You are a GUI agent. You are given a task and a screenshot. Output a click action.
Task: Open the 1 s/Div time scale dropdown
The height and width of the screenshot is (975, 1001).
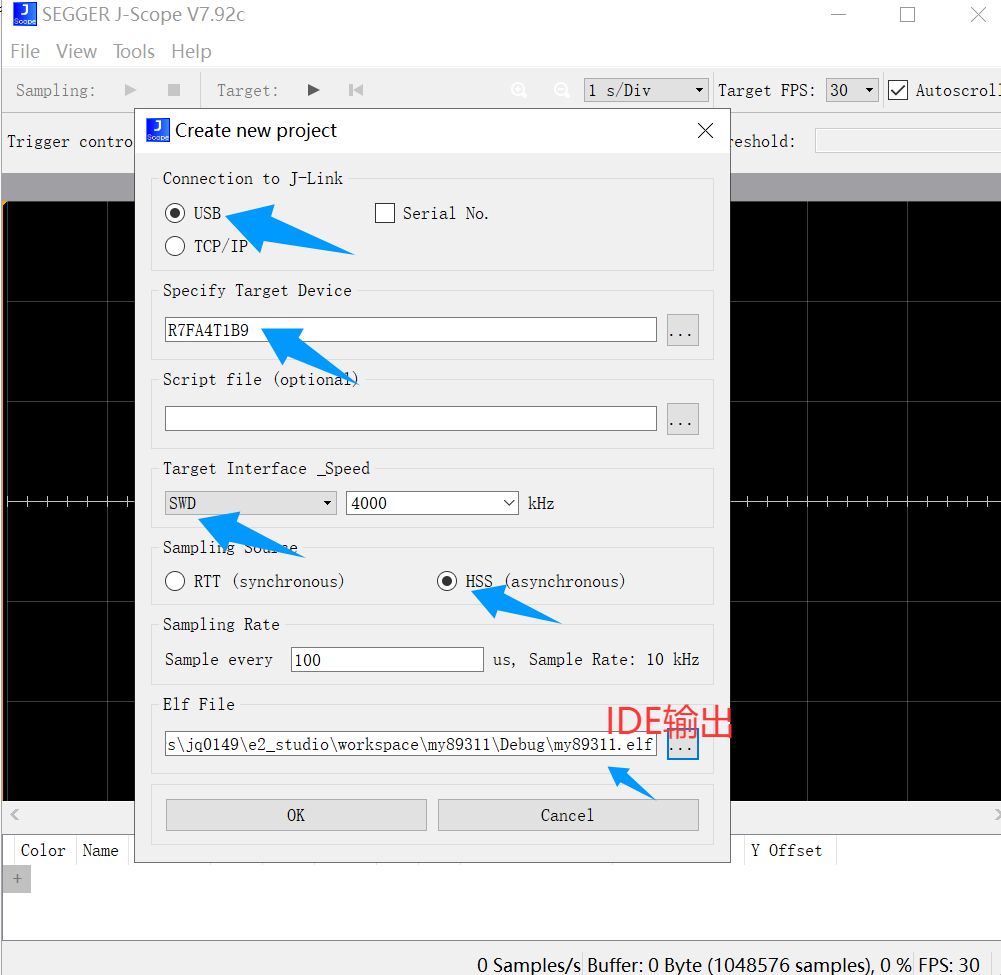coord(646,90)
